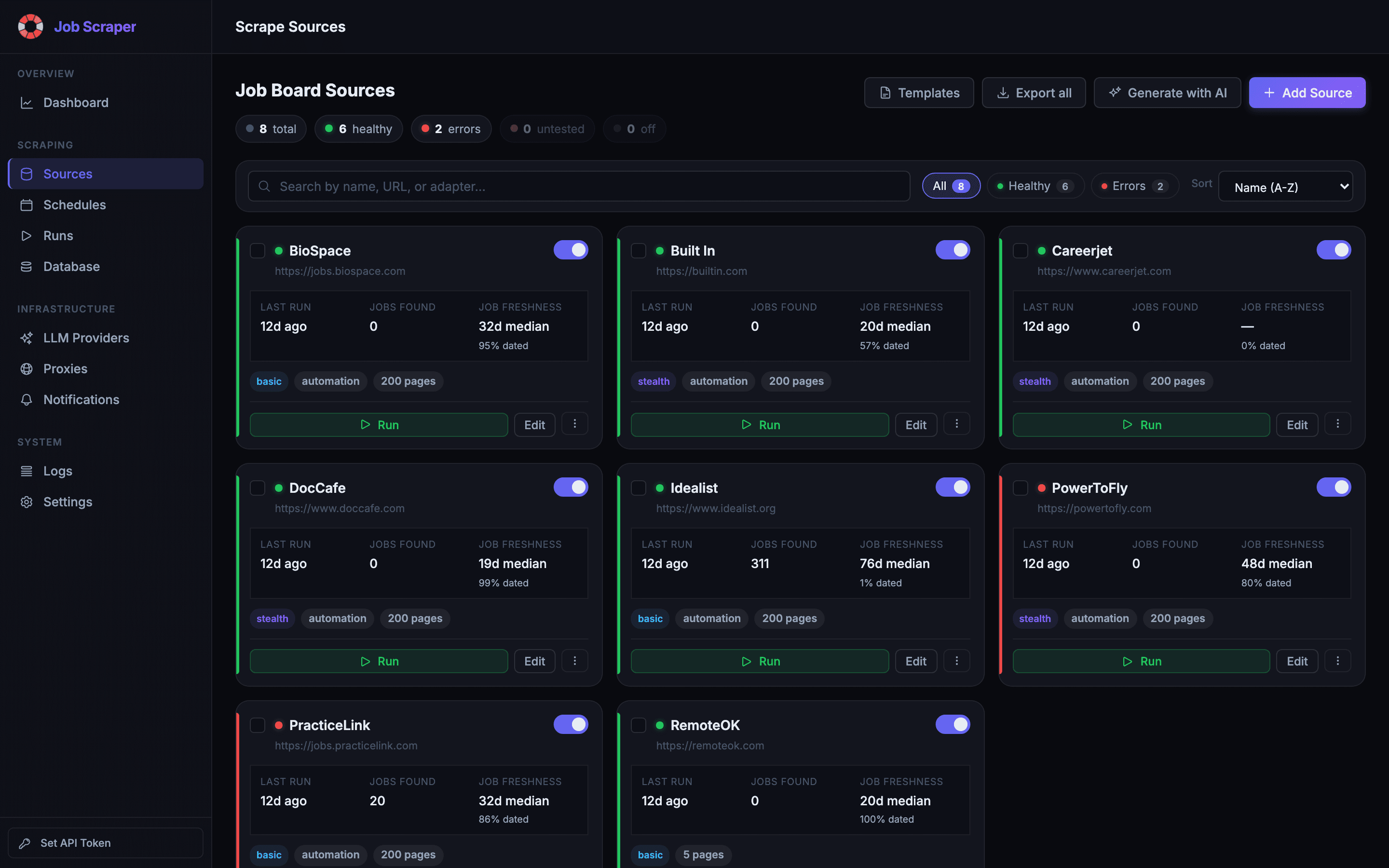Click the search magnifier icon
The image size is (1389, 868).
[264, 186]
